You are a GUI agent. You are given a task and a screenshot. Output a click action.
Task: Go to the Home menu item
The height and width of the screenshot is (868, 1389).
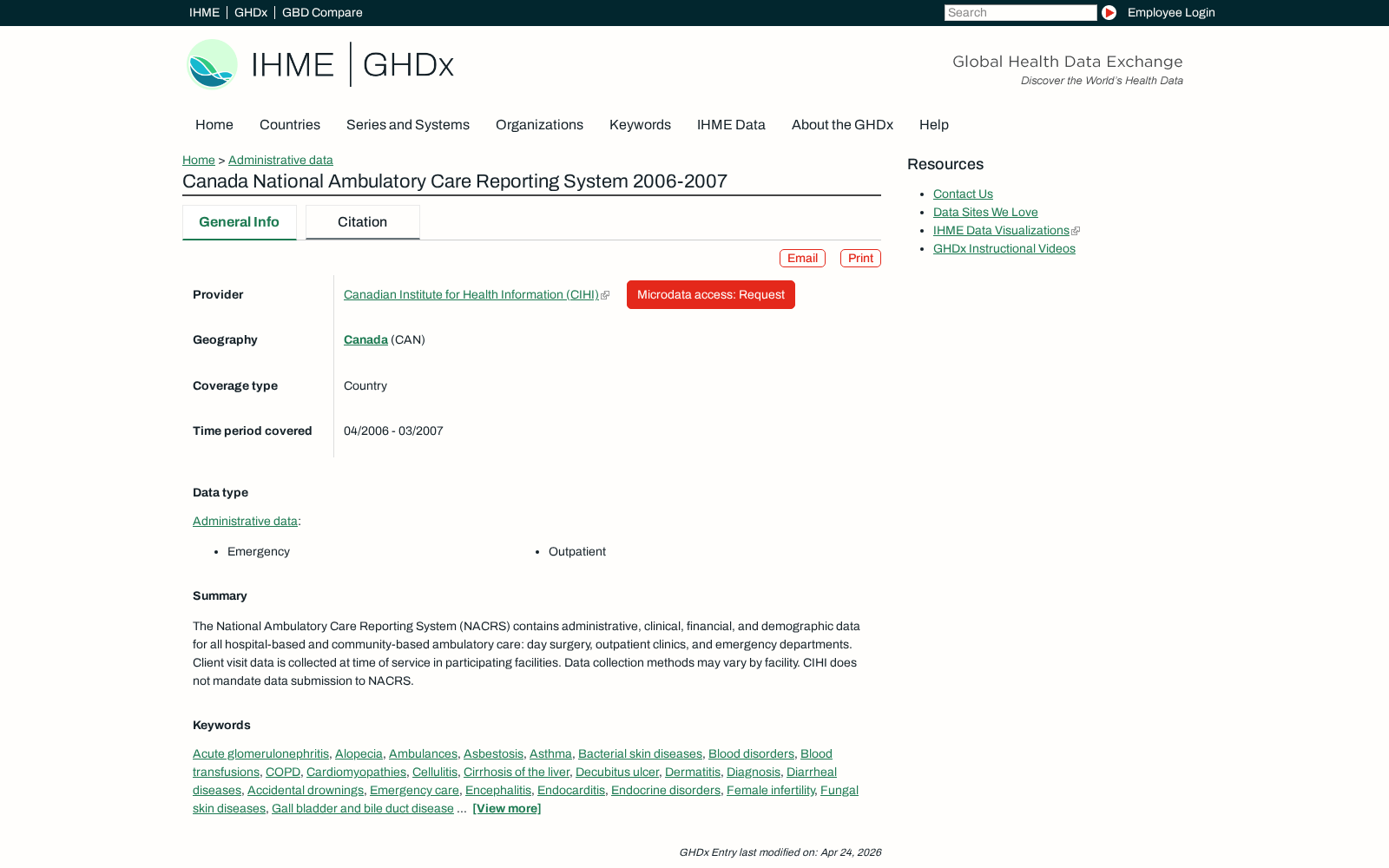[214, 125]
